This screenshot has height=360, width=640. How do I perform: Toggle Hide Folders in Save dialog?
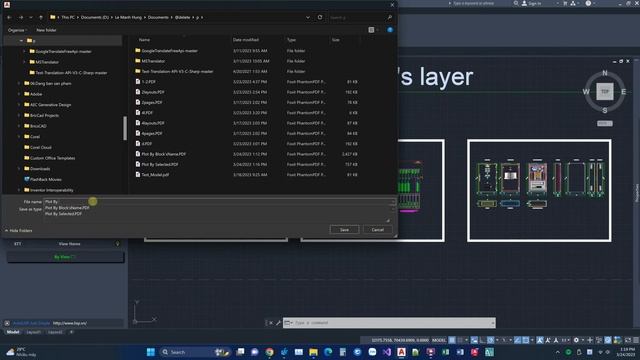click(x=19, y=231)
